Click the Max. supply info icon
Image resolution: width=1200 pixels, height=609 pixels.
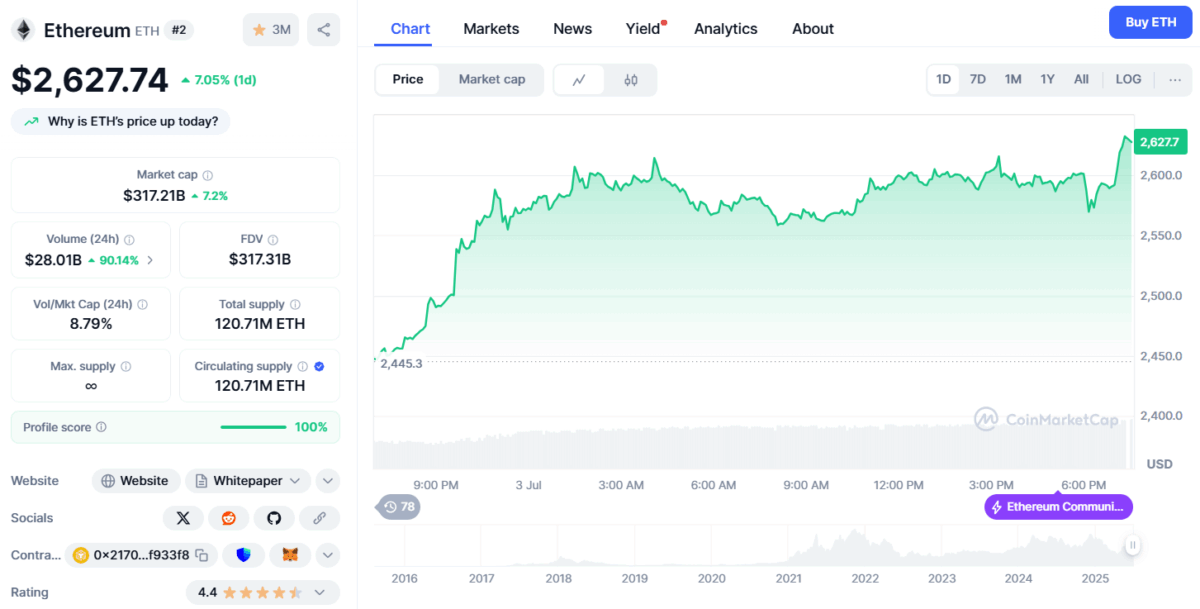click(x=126, y=367)
